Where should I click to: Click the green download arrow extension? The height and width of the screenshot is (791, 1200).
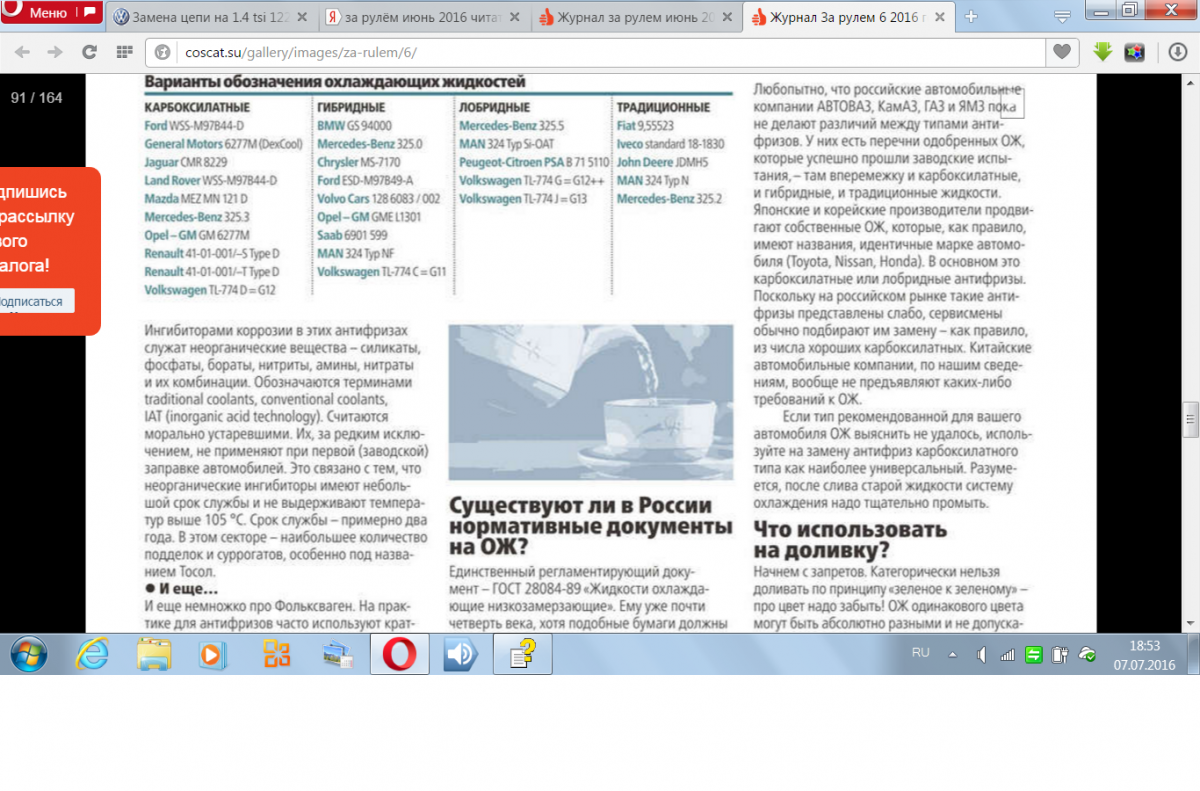pos(1103,52)
